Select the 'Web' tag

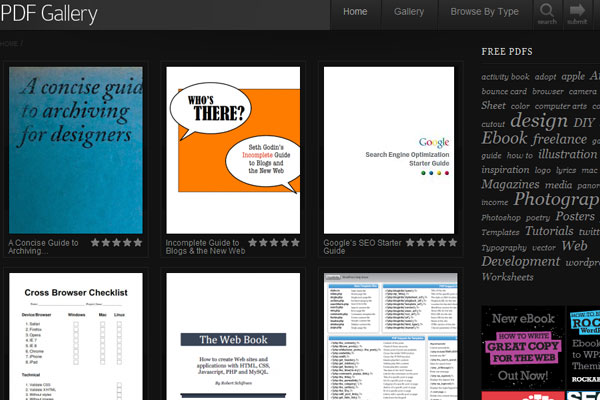[574, 246]
